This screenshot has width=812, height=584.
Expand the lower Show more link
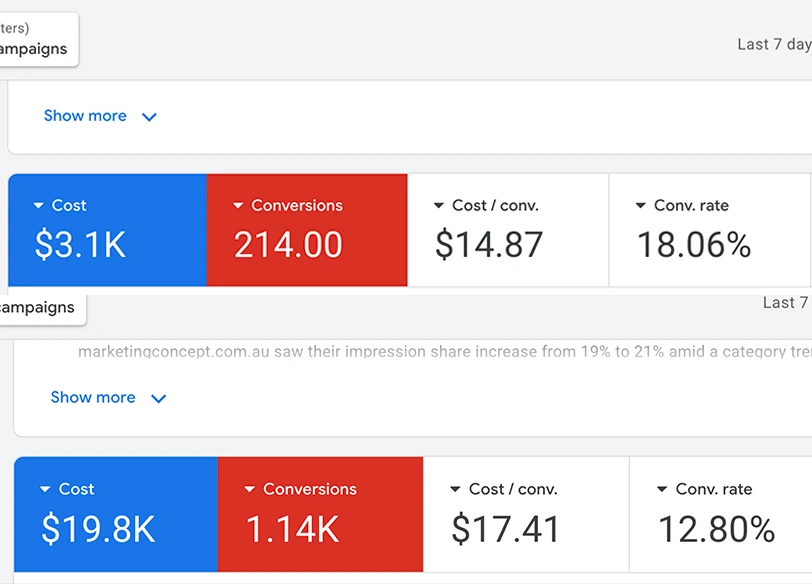[x=93, y=397]
